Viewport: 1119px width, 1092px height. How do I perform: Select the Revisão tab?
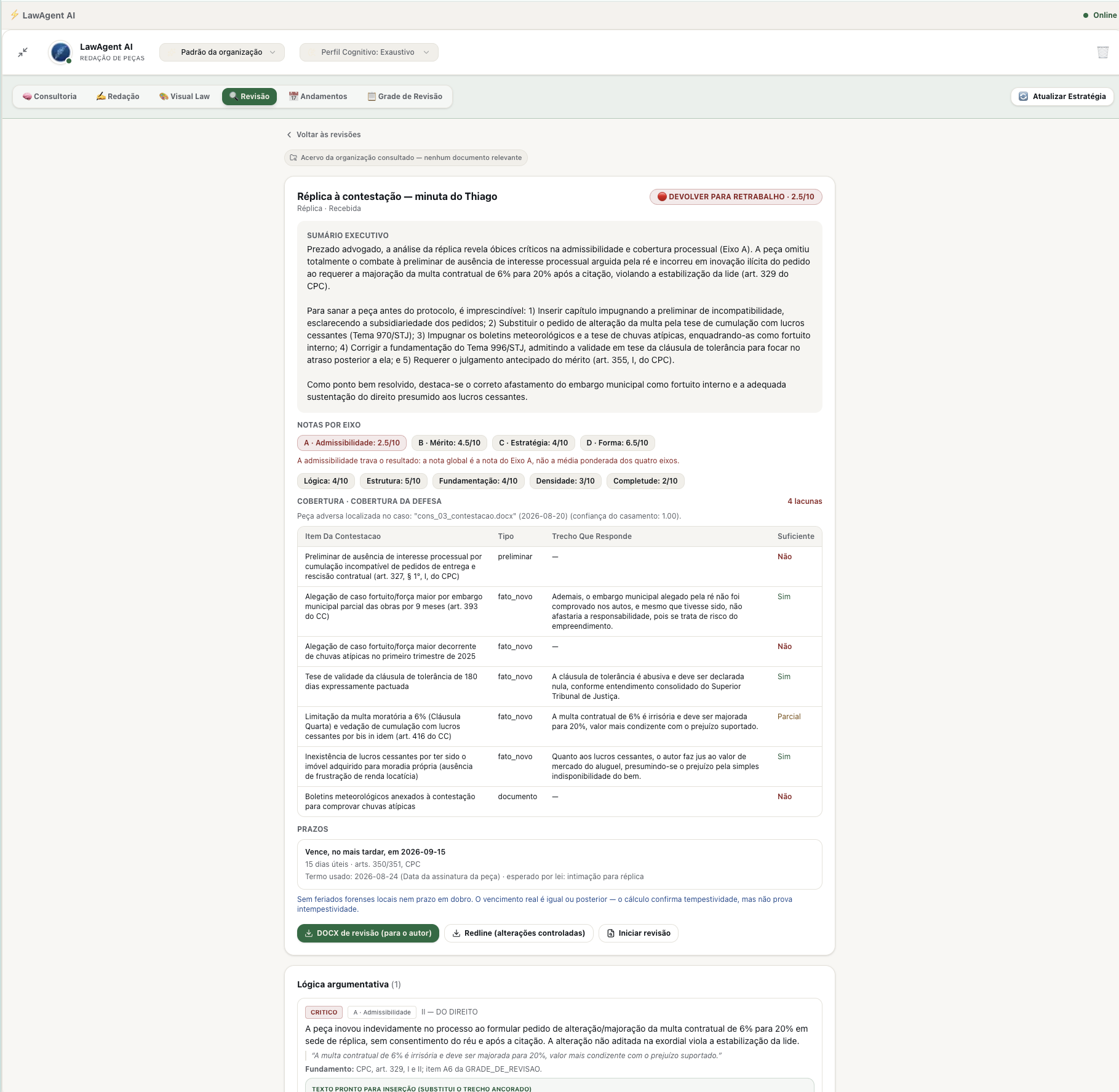(x=249, y=97)
